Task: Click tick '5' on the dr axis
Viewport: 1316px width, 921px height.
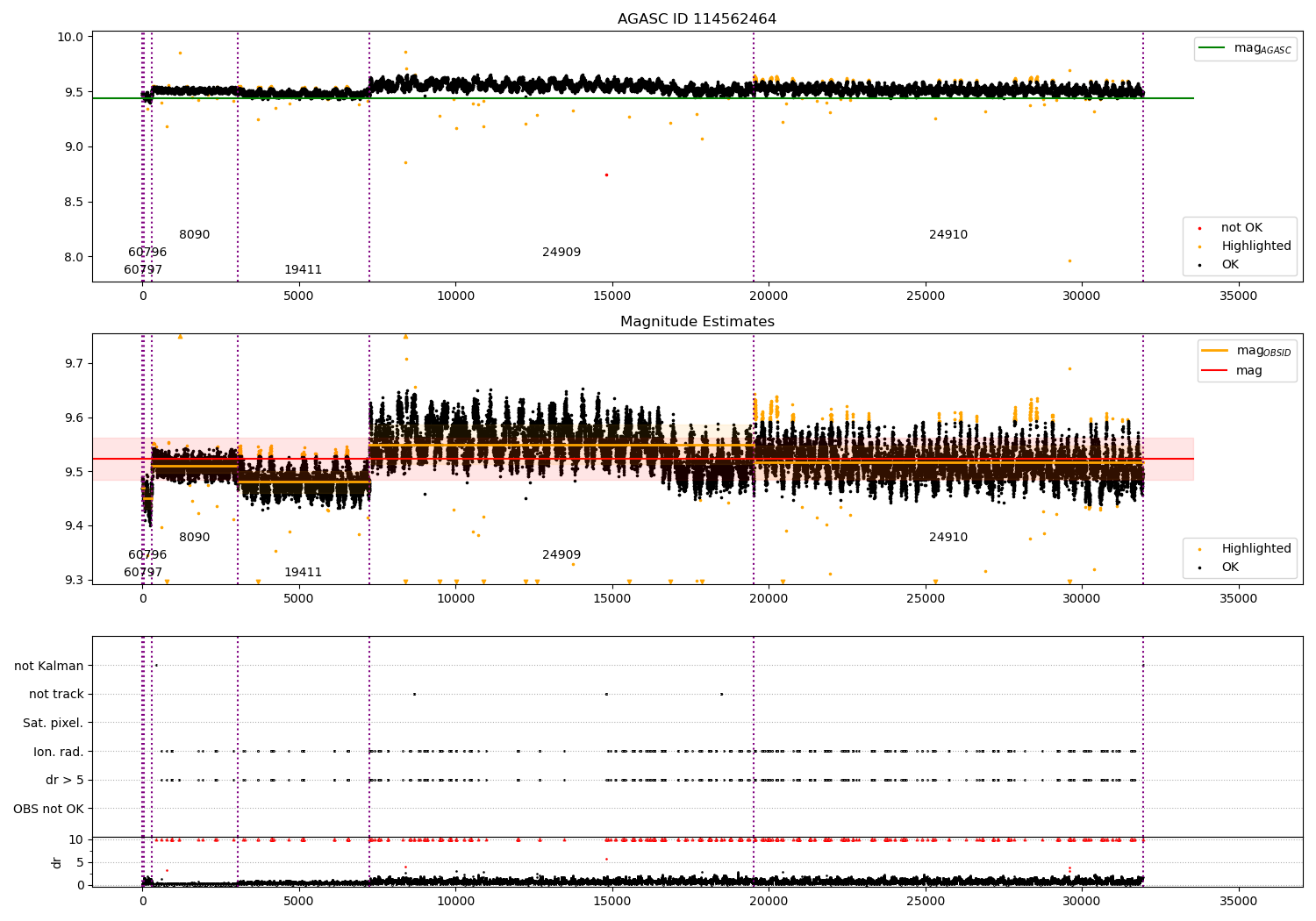Action: point(80,862)
